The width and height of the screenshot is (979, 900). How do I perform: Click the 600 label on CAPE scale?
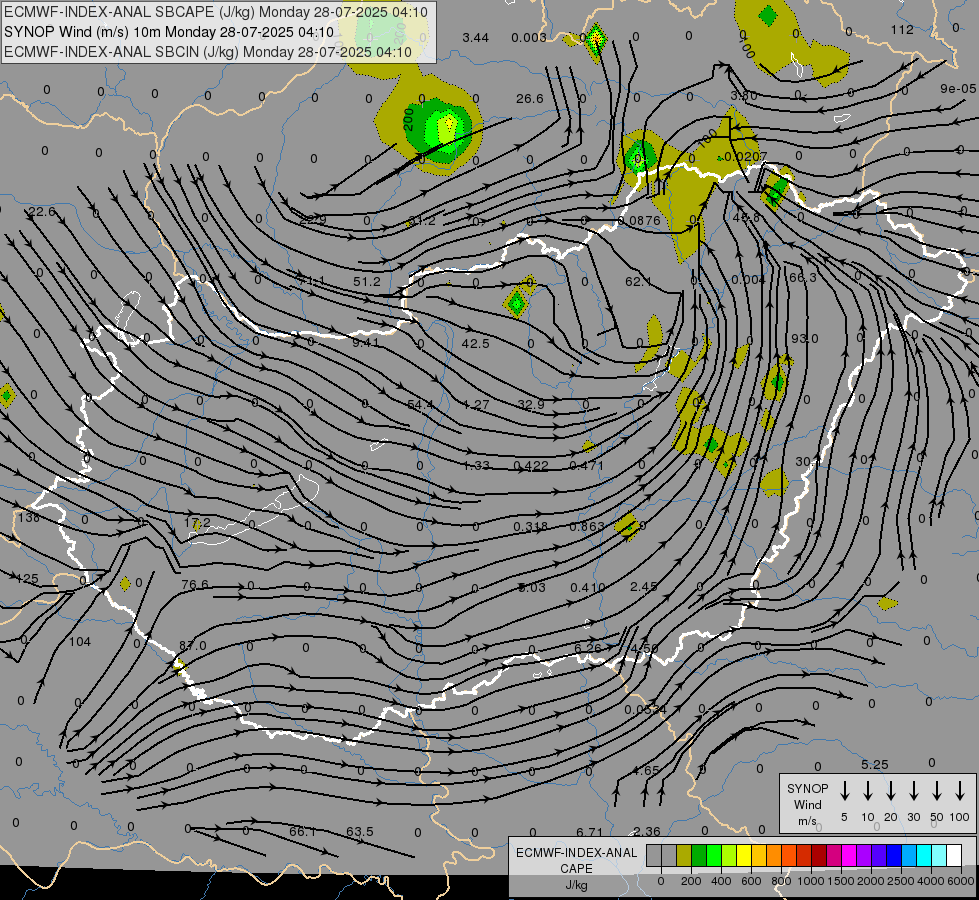751,881
